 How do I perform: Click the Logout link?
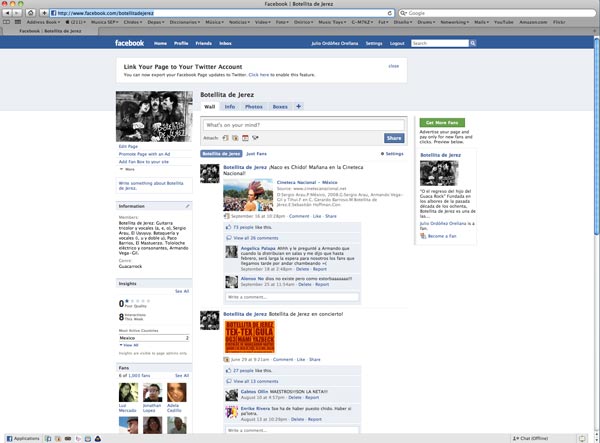(397, 43)
